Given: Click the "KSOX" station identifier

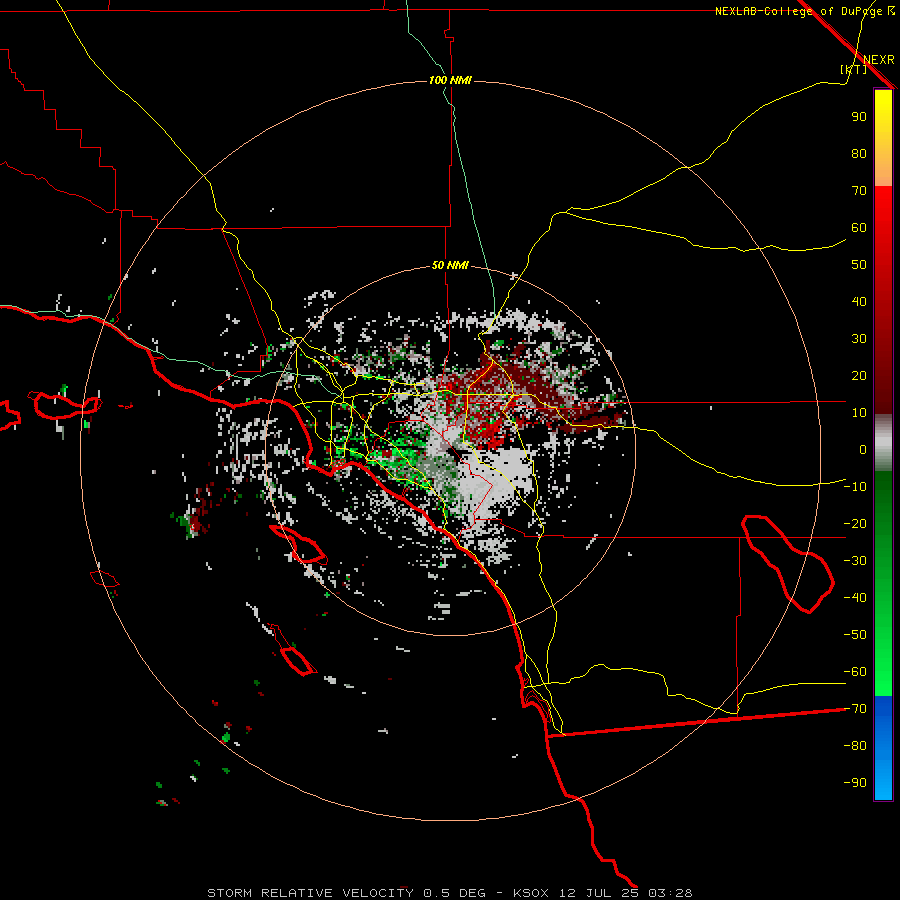Looking at the screenshot, I should pos(531,893).
